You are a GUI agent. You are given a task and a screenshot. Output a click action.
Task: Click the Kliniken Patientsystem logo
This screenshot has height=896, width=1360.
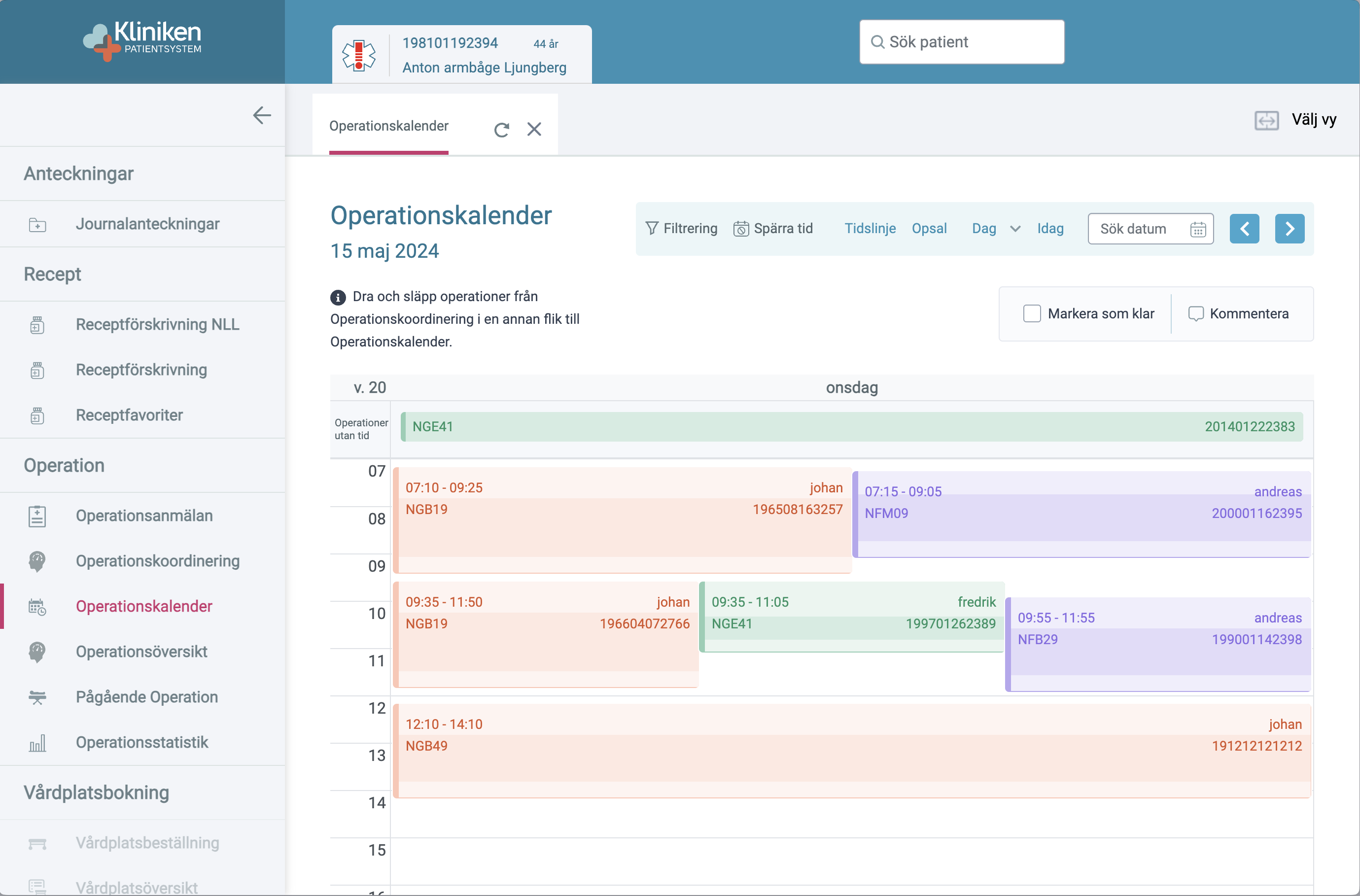[142, 41]
